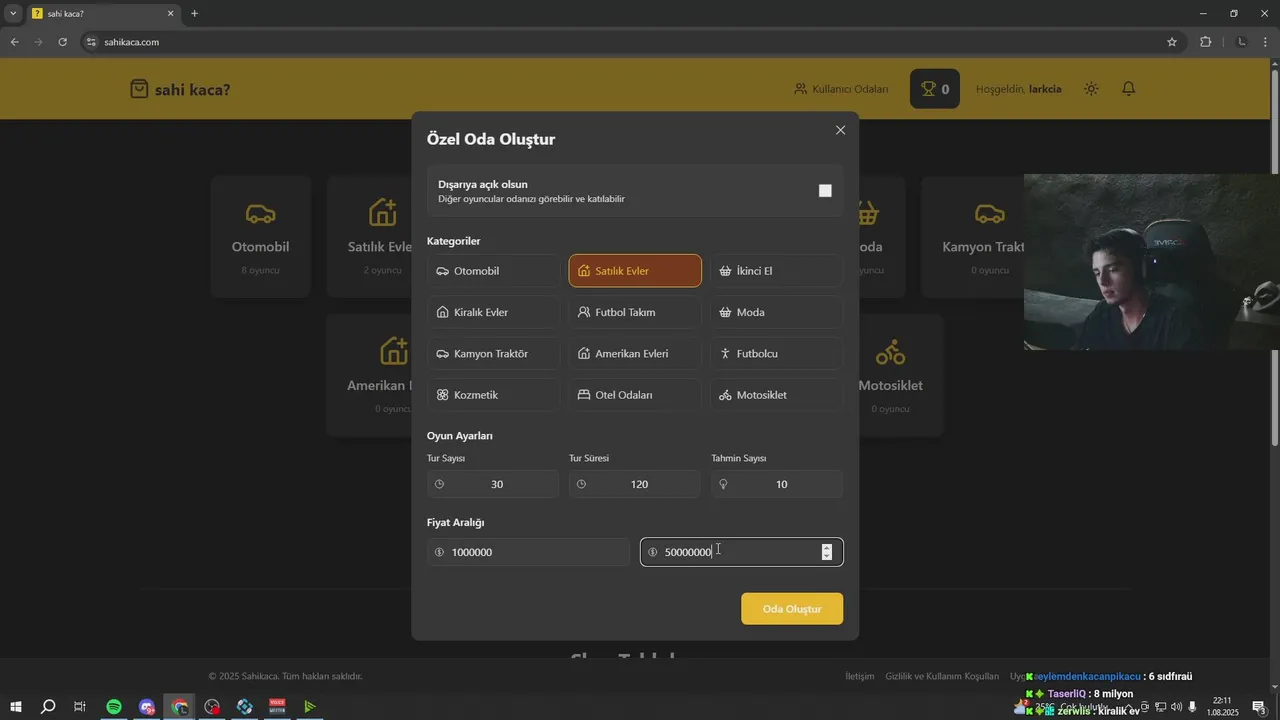Select the Otomobil category in dialog
This screenshot has height=720, width=1280.
click(x=494, y=271)
